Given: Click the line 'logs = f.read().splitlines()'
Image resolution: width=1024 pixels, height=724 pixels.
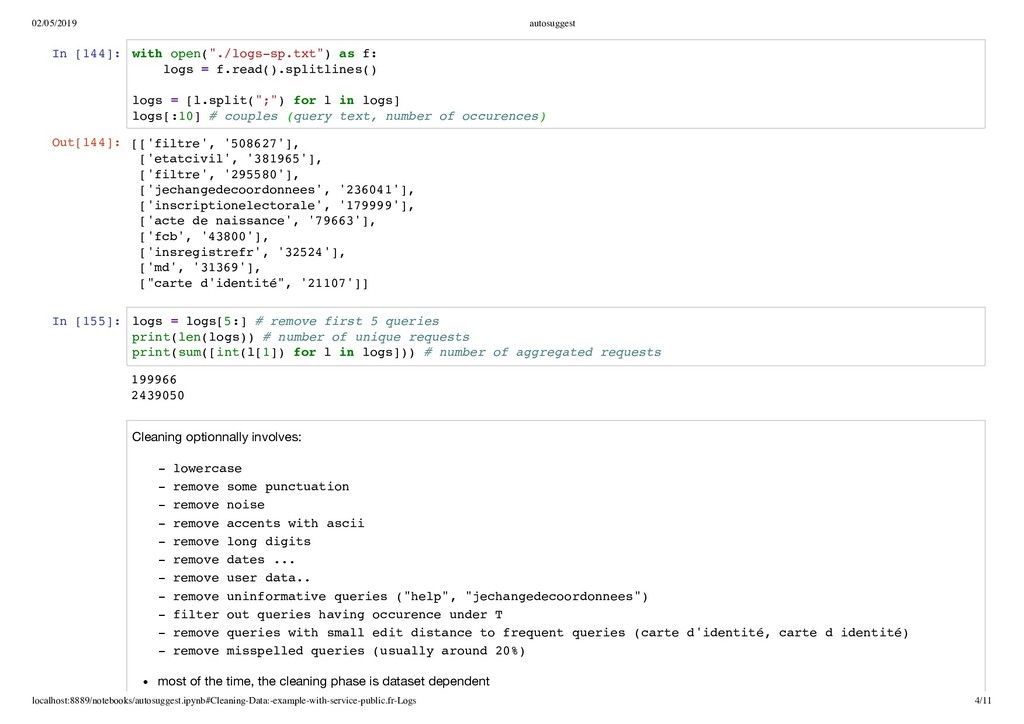Looking at the screenshot, I should [270, 69].
